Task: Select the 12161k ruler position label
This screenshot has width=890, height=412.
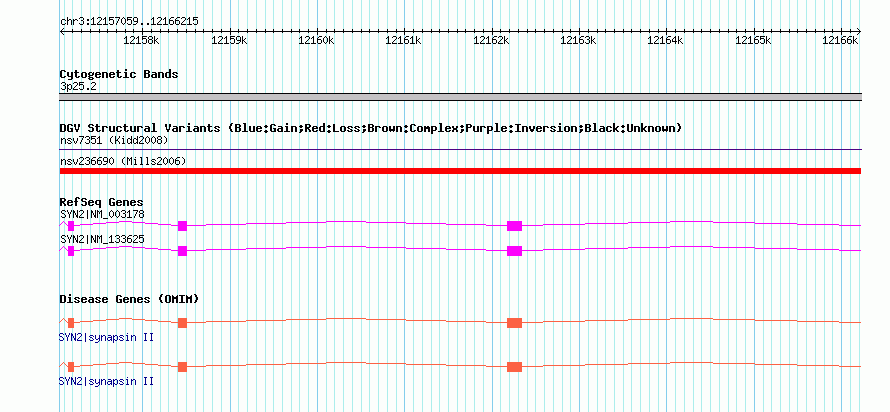Action: coord(404,40)
